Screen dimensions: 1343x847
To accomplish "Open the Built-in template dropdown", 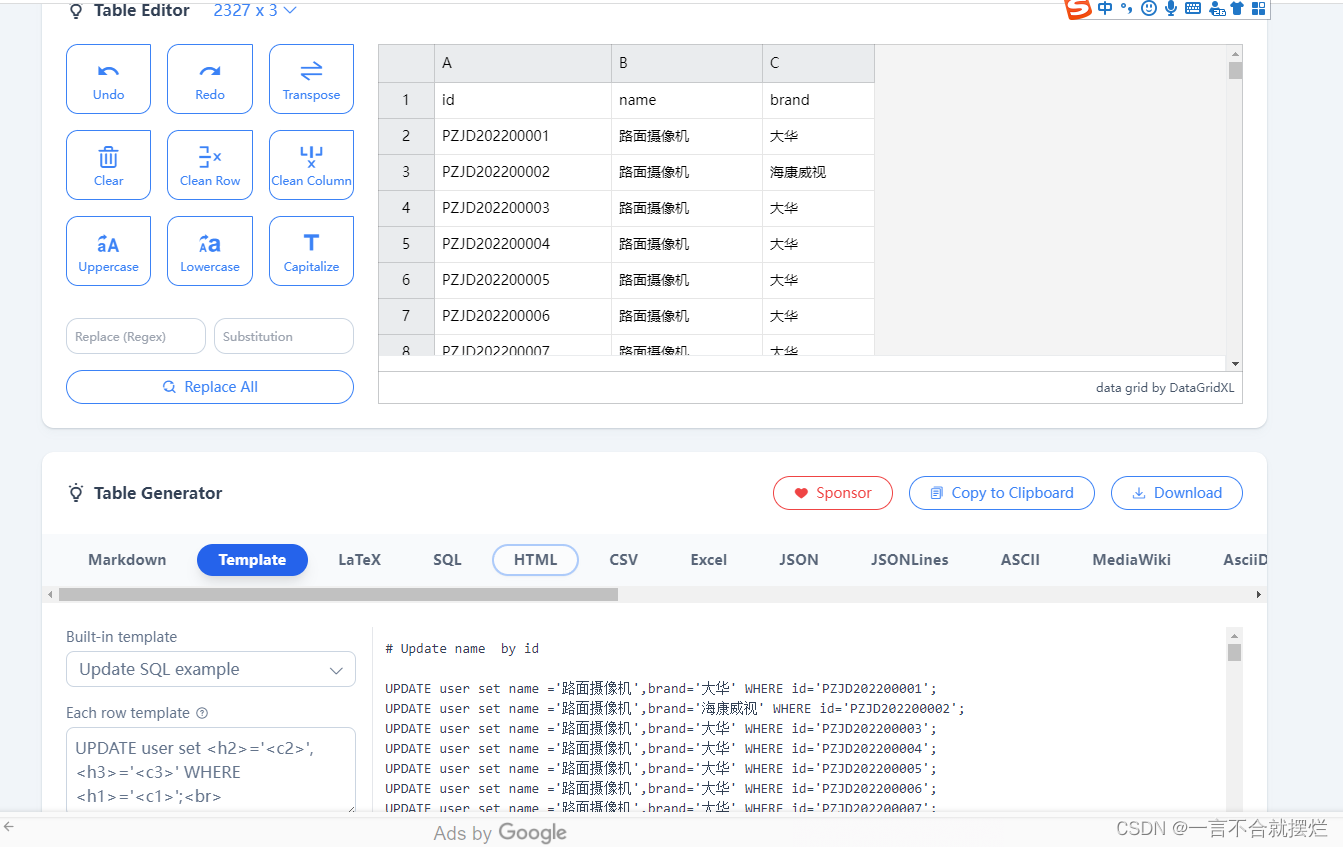I will pos(210,669).
